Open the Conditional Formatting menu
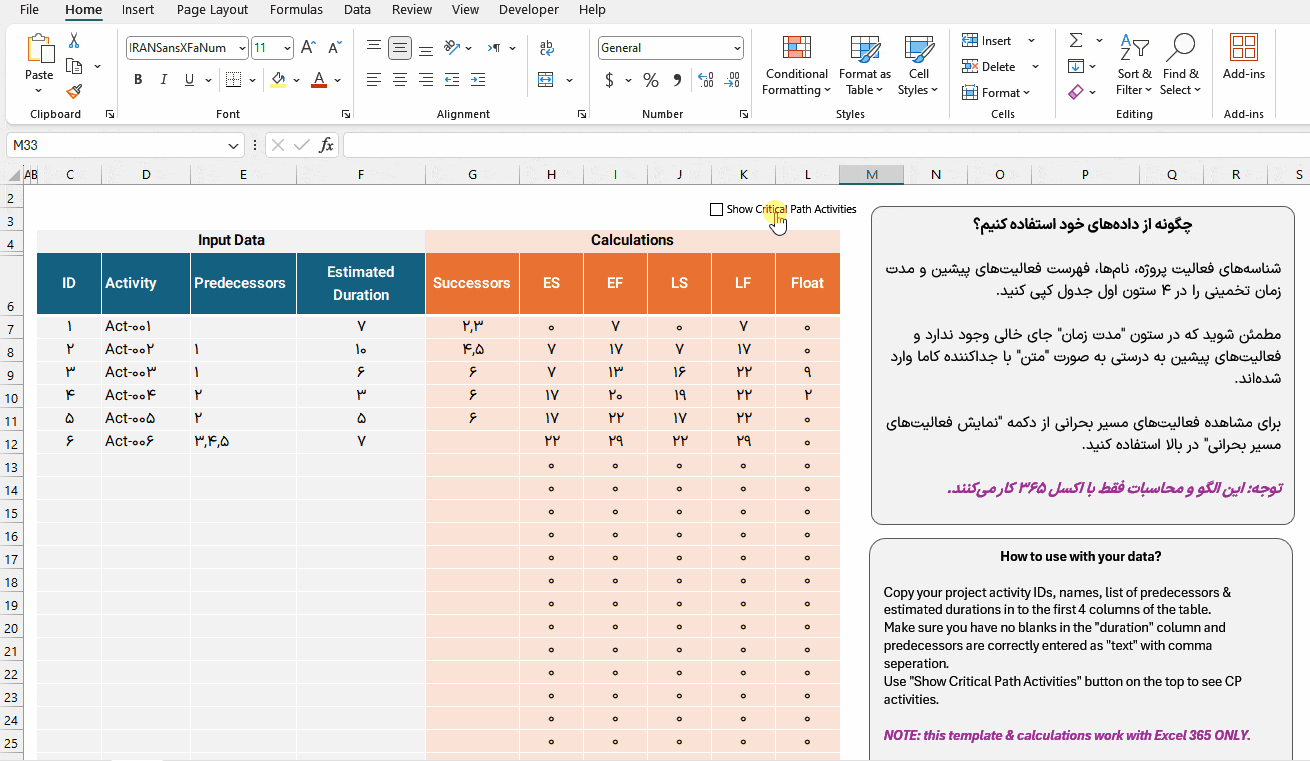This screenshot has width=1310, height=761. [x=797, y=66]
